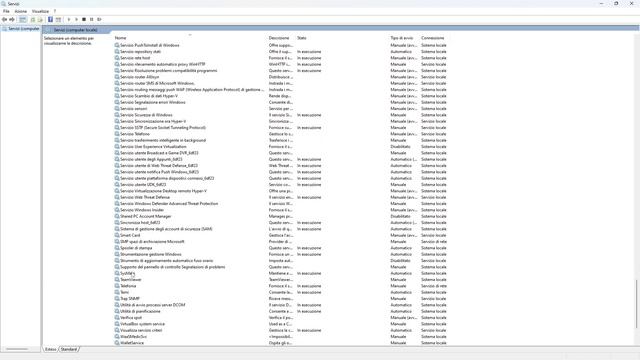
Task: Click the gear icon beside TeamViewer
Action: coord(117,280)
